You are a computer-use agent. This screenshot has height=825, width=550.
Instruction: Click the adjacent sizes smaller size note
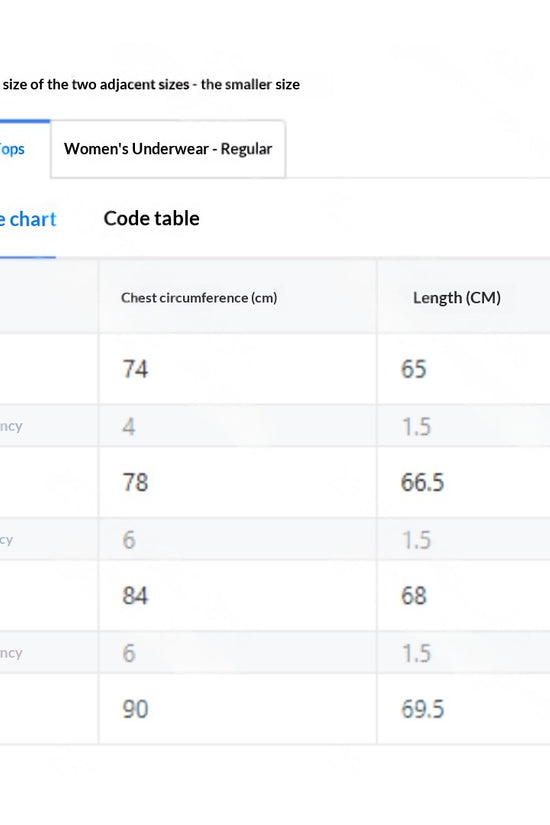(x=151, y=84)
